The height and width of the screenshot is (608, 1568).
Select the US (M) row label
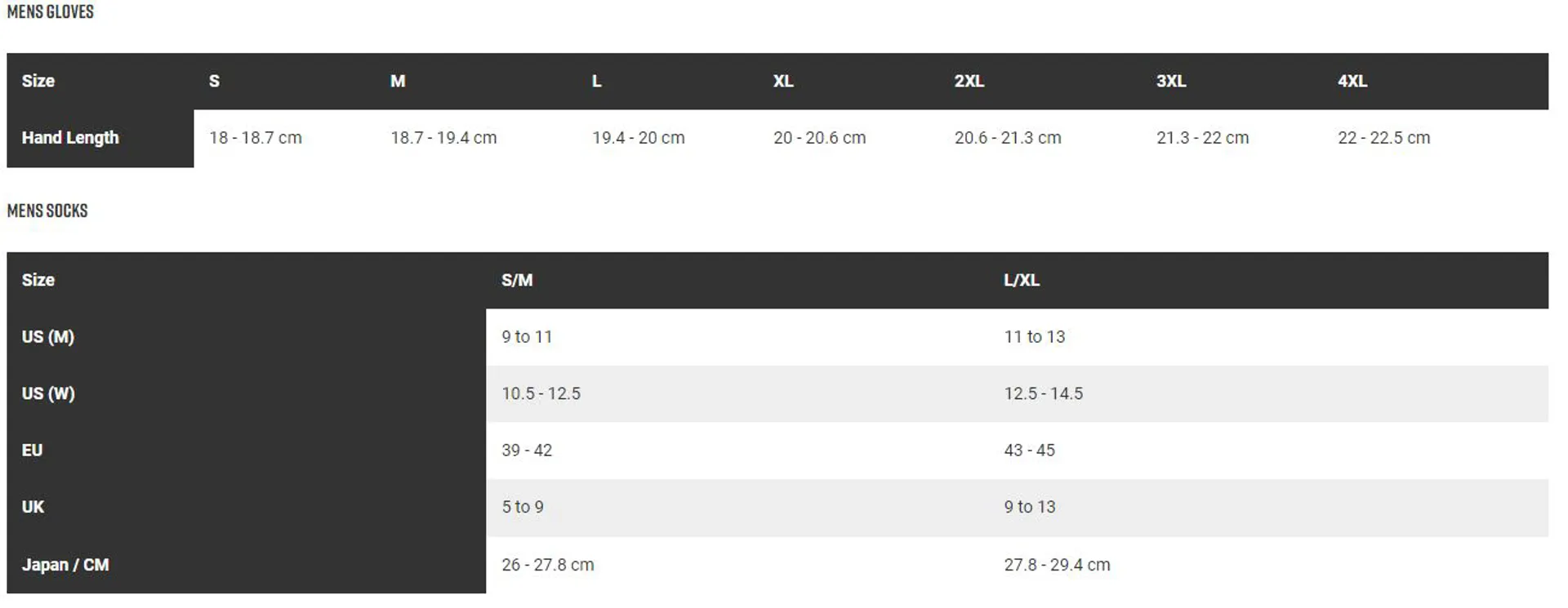(x=48, y=337)
